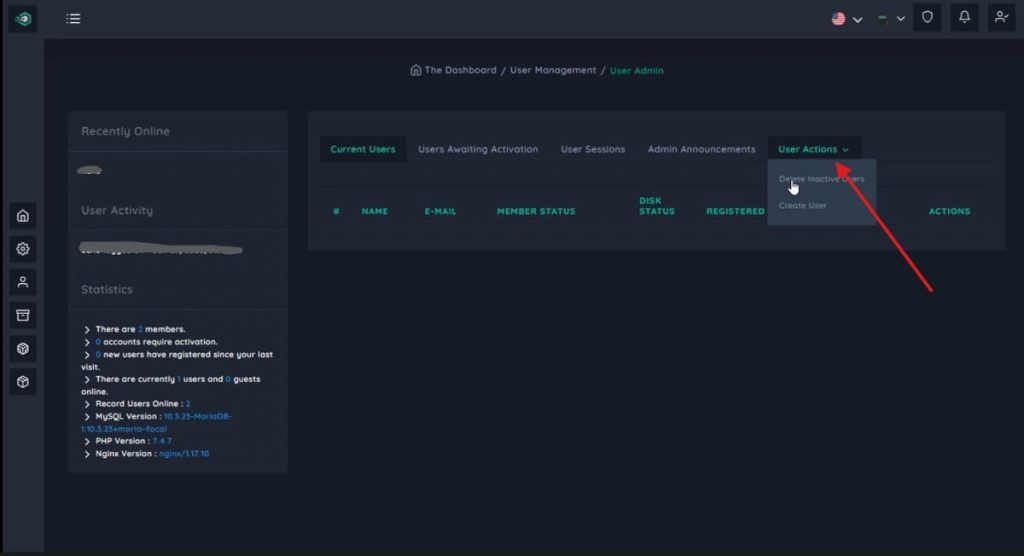This screenshot has width=1024, height=556.
Task: Switch to User Sessions tab
Action: 593,149
